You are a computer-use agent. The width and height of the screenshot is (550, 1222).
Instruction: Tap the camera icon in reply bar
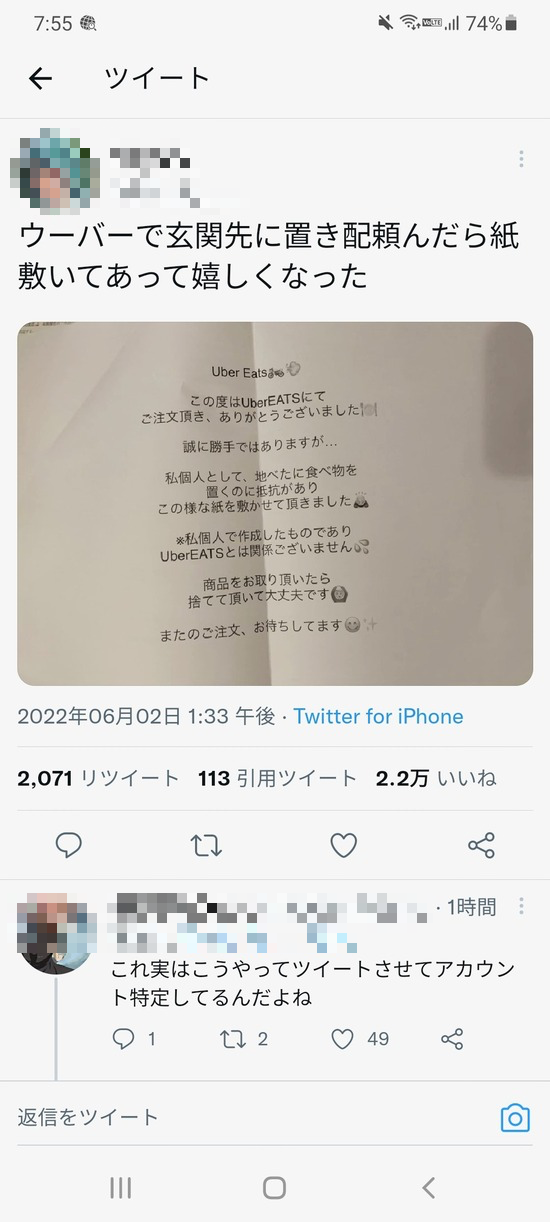pyautogui.click(x=514, y=1117)
